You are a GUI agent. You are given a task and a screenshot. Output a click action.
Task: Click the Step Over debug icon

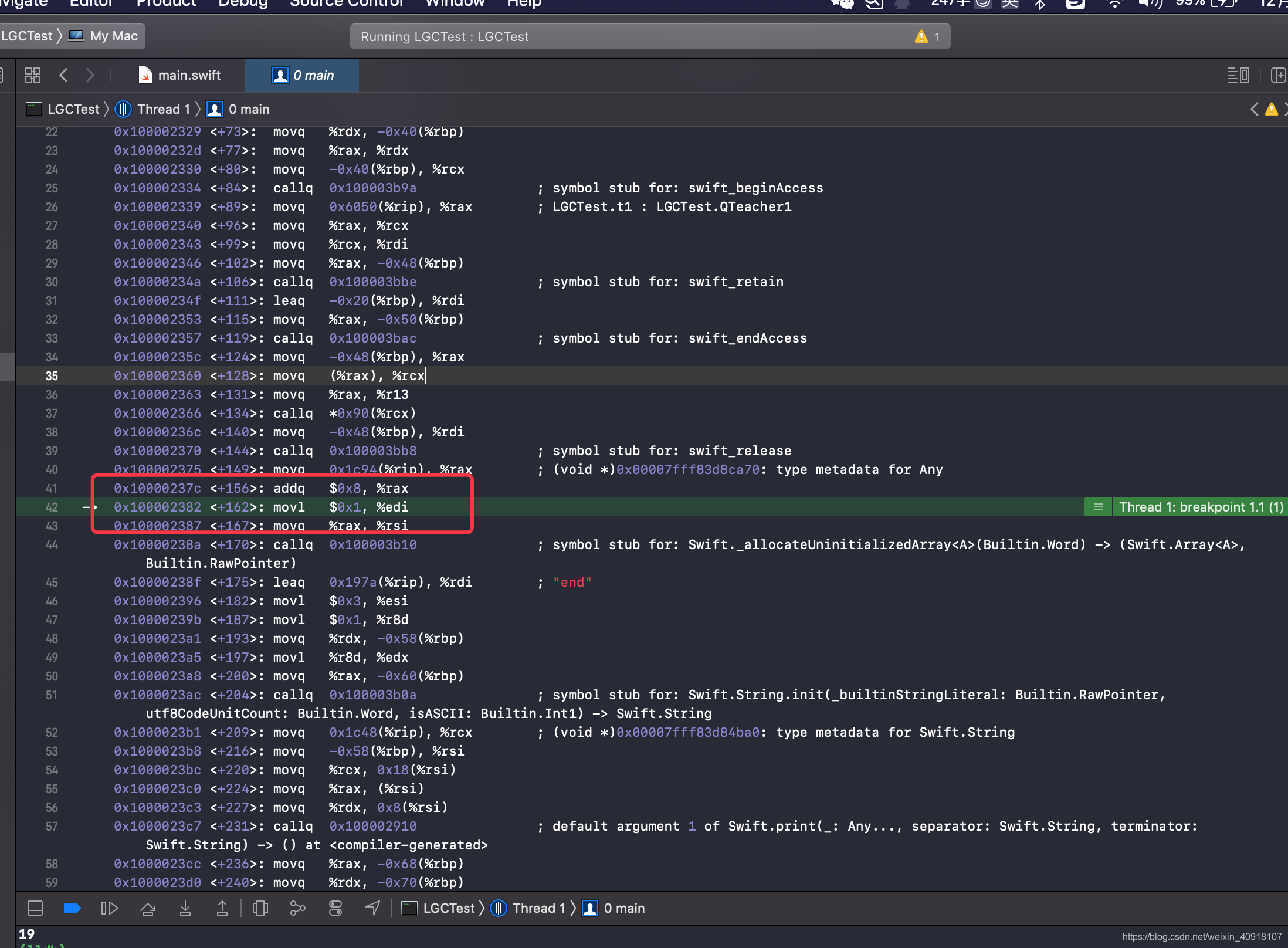click(148, 908)
